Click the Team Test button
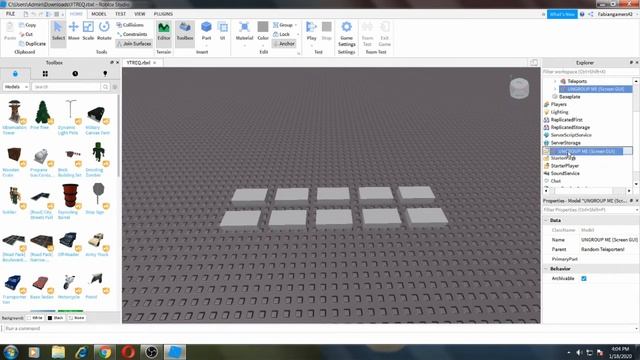This screenshot has width=640, height=360. [367, 34]
